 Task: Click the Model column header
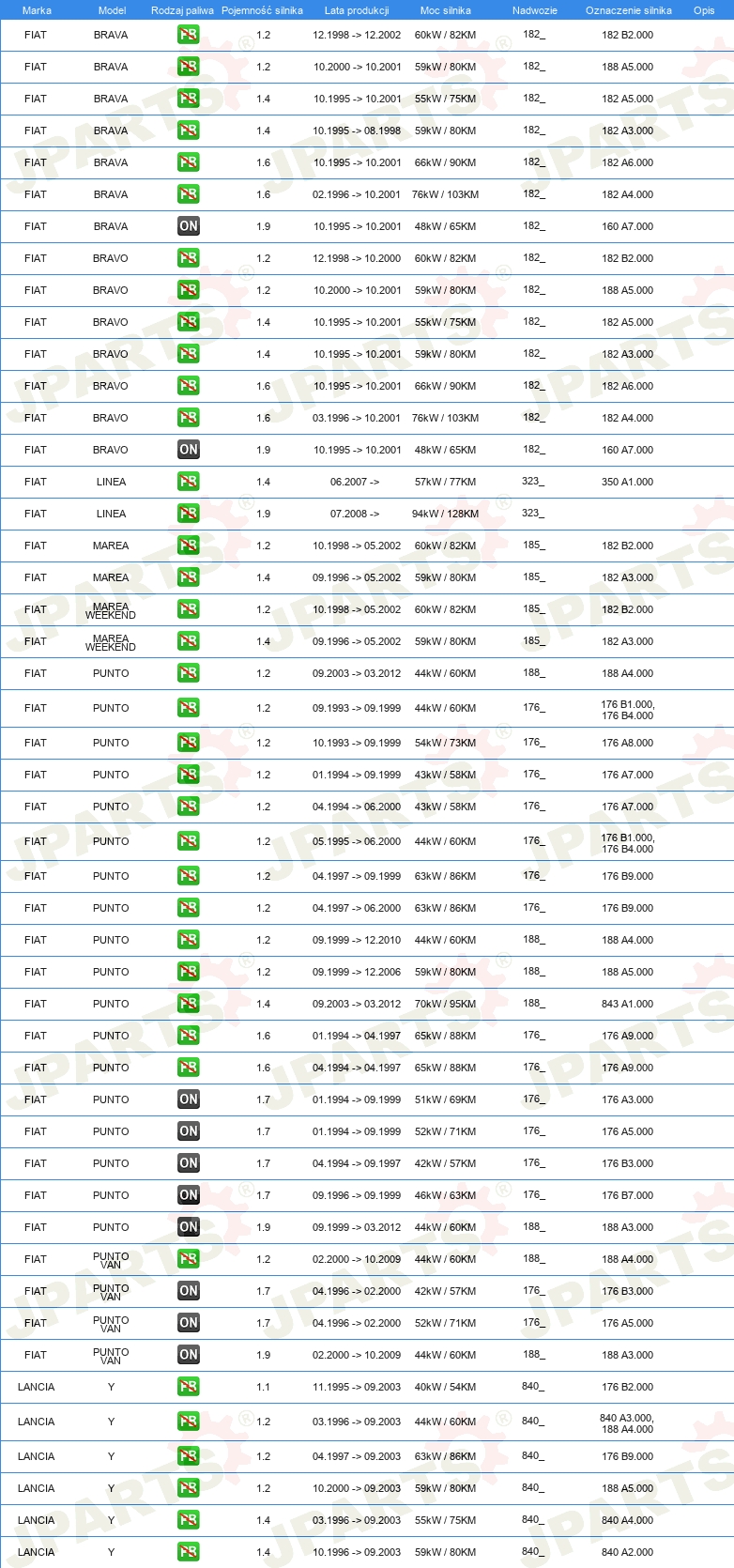pyautogui.click(x=112, y=10)
